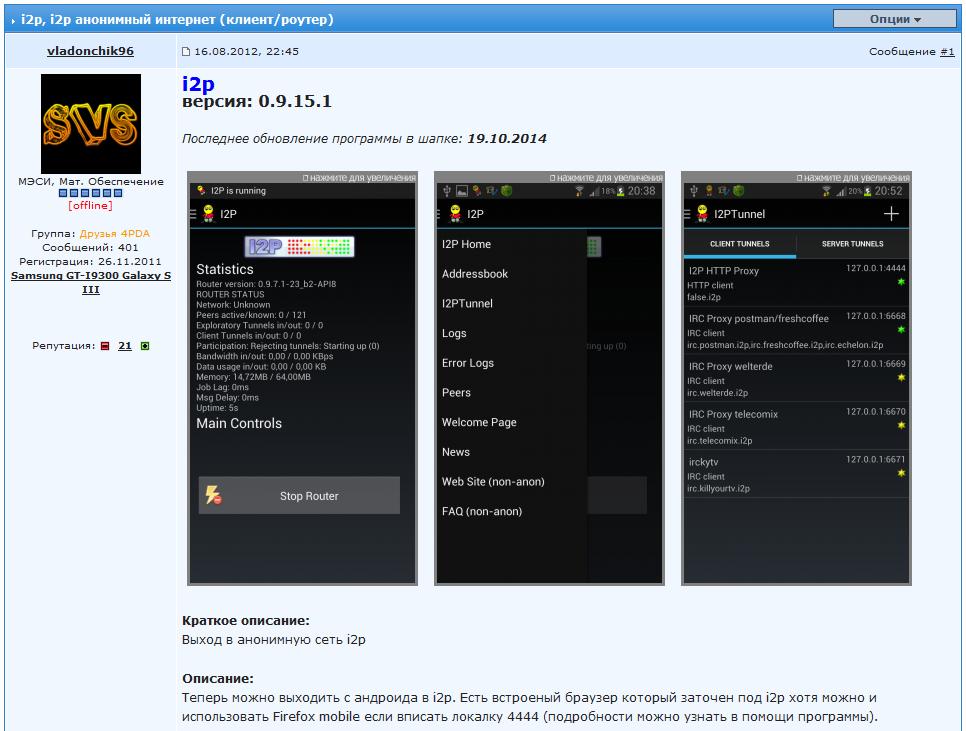Click yellow status star of IRC Proxy welterde
The width and height of the screenshot is (966, 731).
pos(901,377)
